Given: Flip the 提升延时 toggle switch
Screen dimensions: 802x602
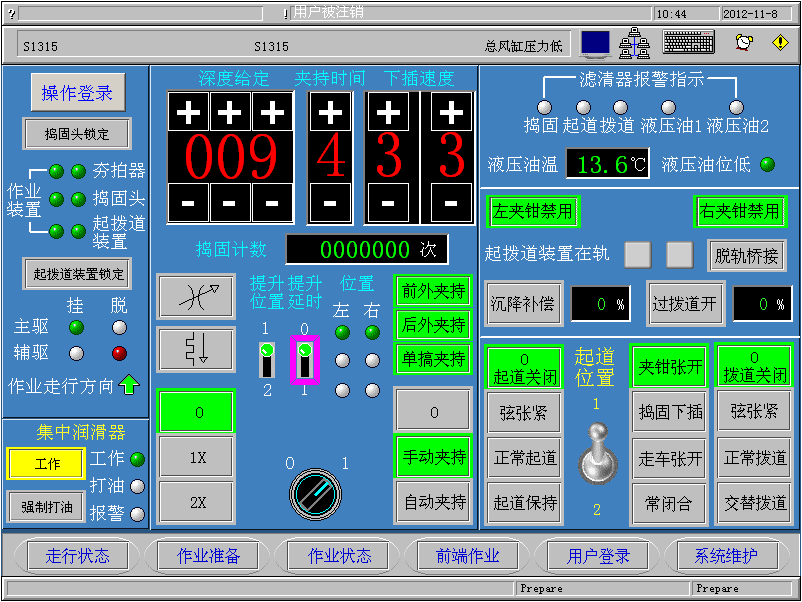Looking at the screenshot, I should 304,360.
